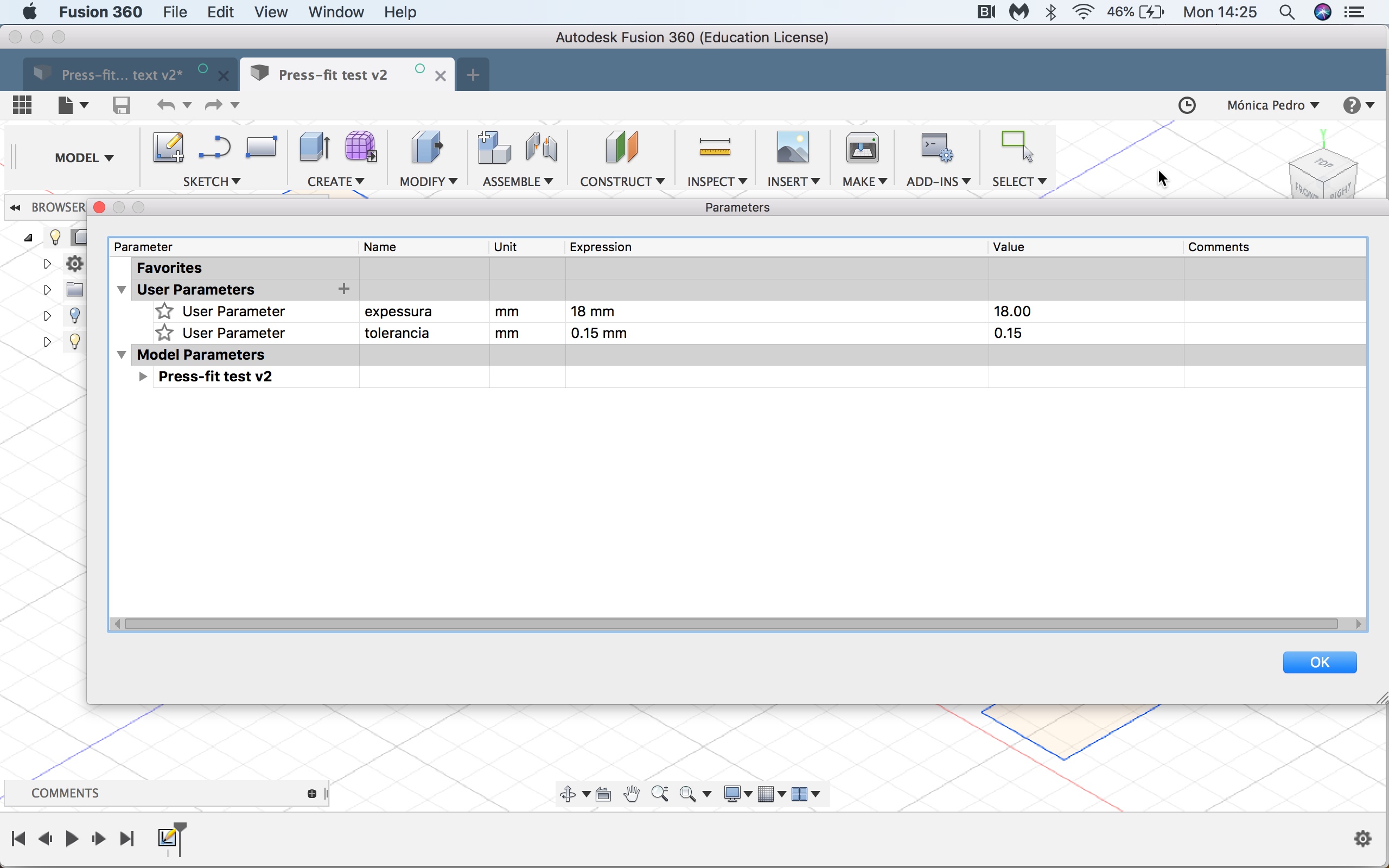Open the View menu
Screen dimensions: 1389x868
271,12
